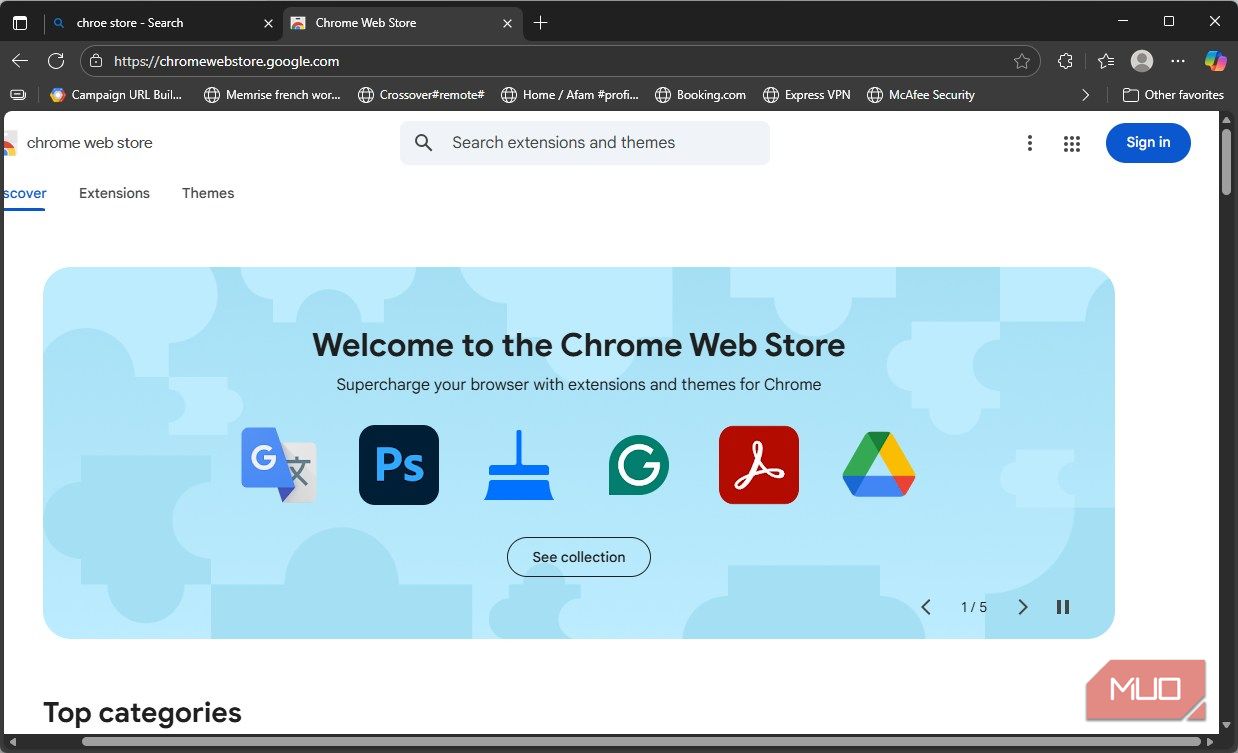
Task: Click the vertical page scrollbar
Action: click(x=1227, y=160)
